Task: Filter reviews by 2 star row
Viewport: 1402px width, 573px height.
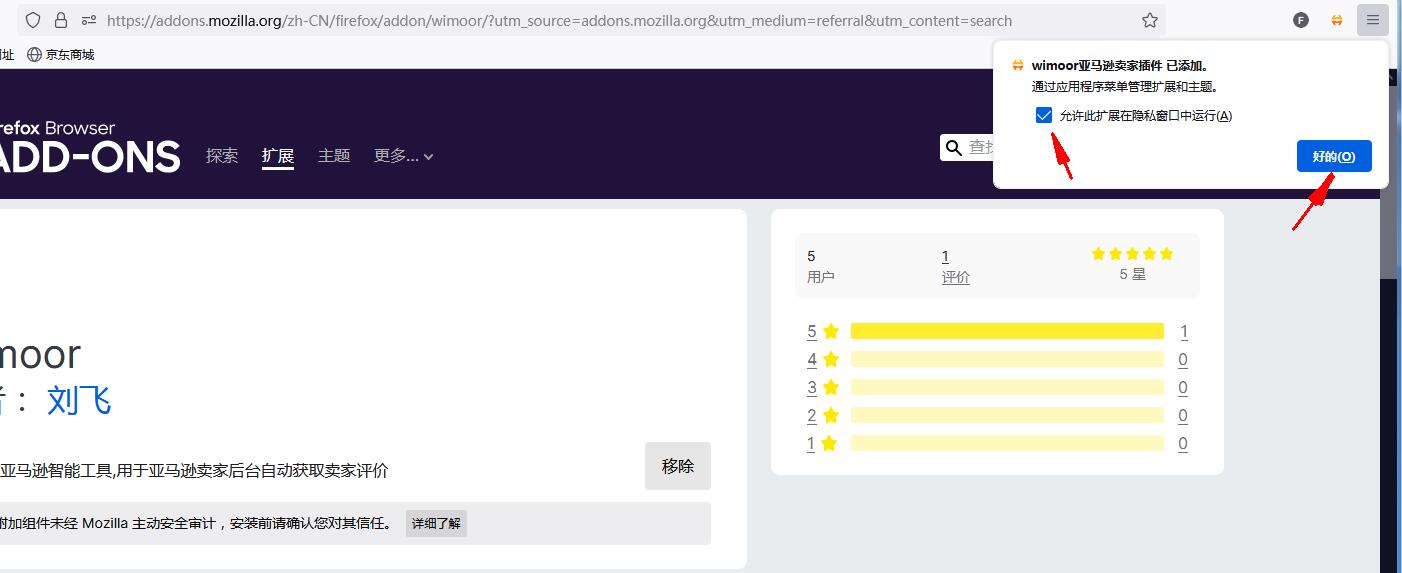Action: (x=997, y=415)
